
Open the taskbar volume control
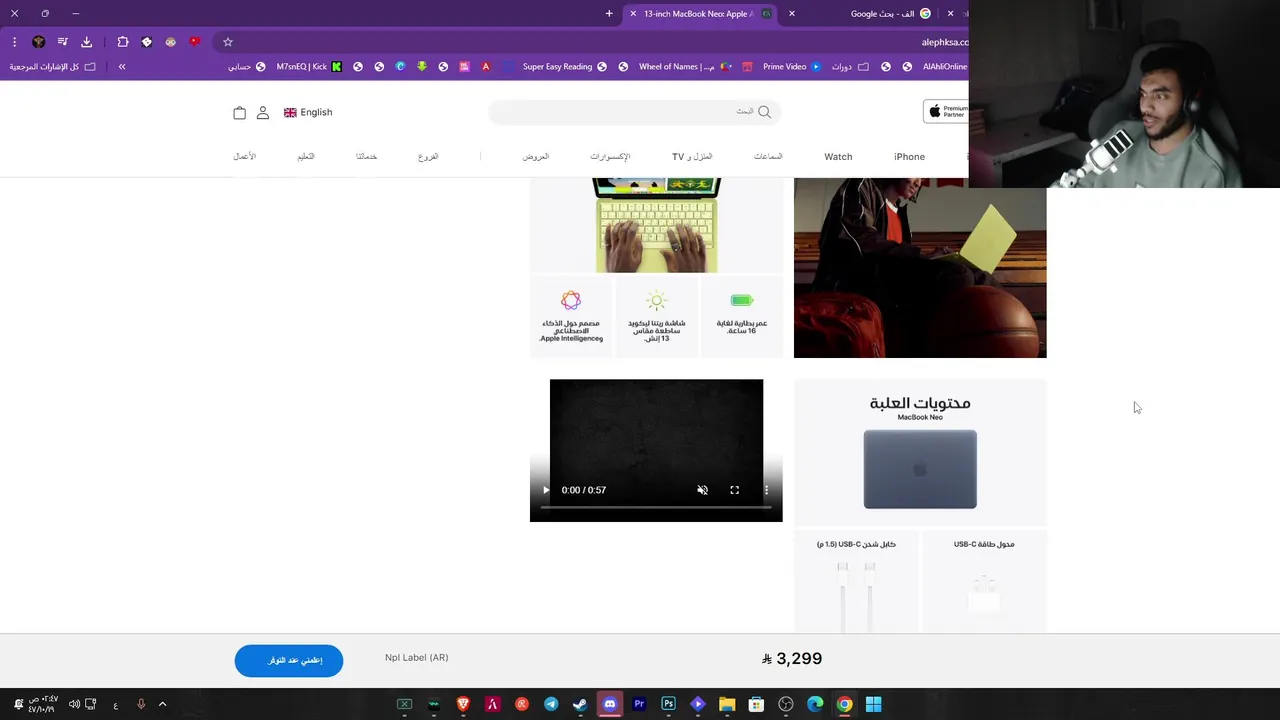click(74, 704)
